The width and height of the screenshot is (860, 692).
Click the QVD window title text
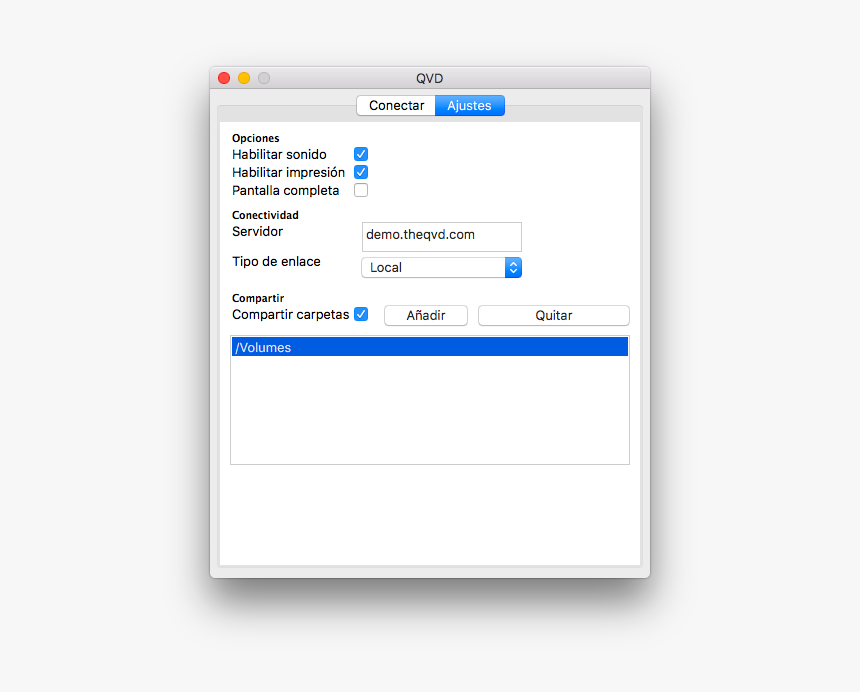(x=430, y=78)
